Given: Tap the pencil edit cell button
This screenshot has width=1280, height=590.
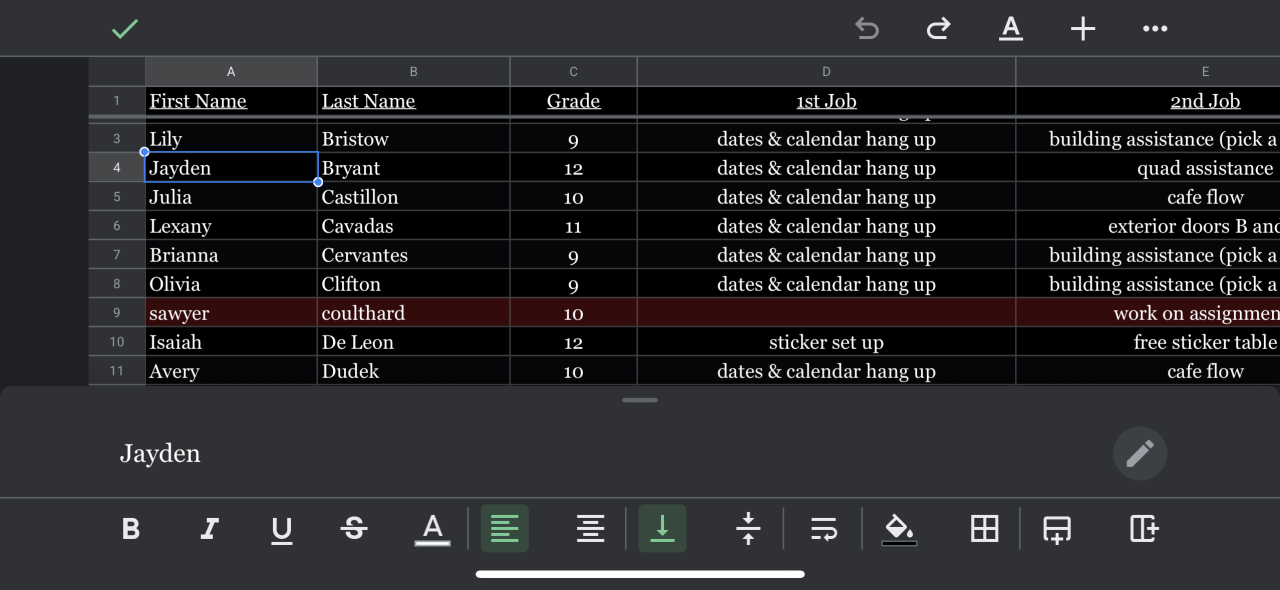Looking at the screenshot, I should [x=1139, y=454].
